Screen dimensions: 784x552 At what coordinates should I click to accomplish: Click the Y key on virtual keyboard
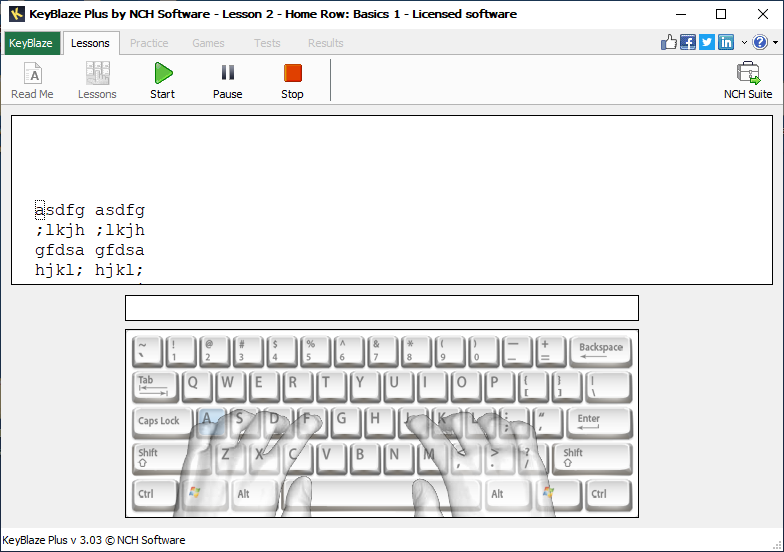point(364,386)
